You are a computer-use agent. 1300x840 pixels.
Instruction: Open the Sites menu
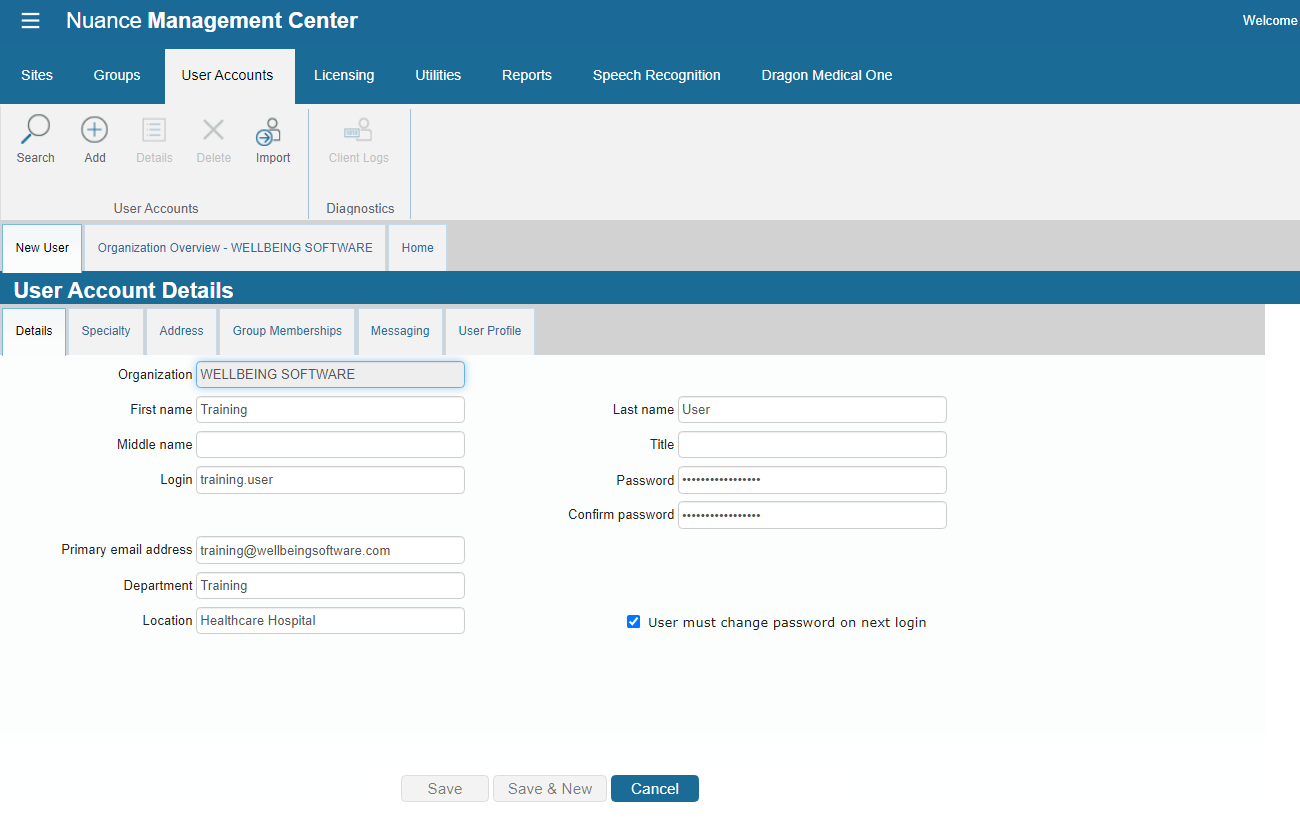pyautogui.click(x=37, y=75)
